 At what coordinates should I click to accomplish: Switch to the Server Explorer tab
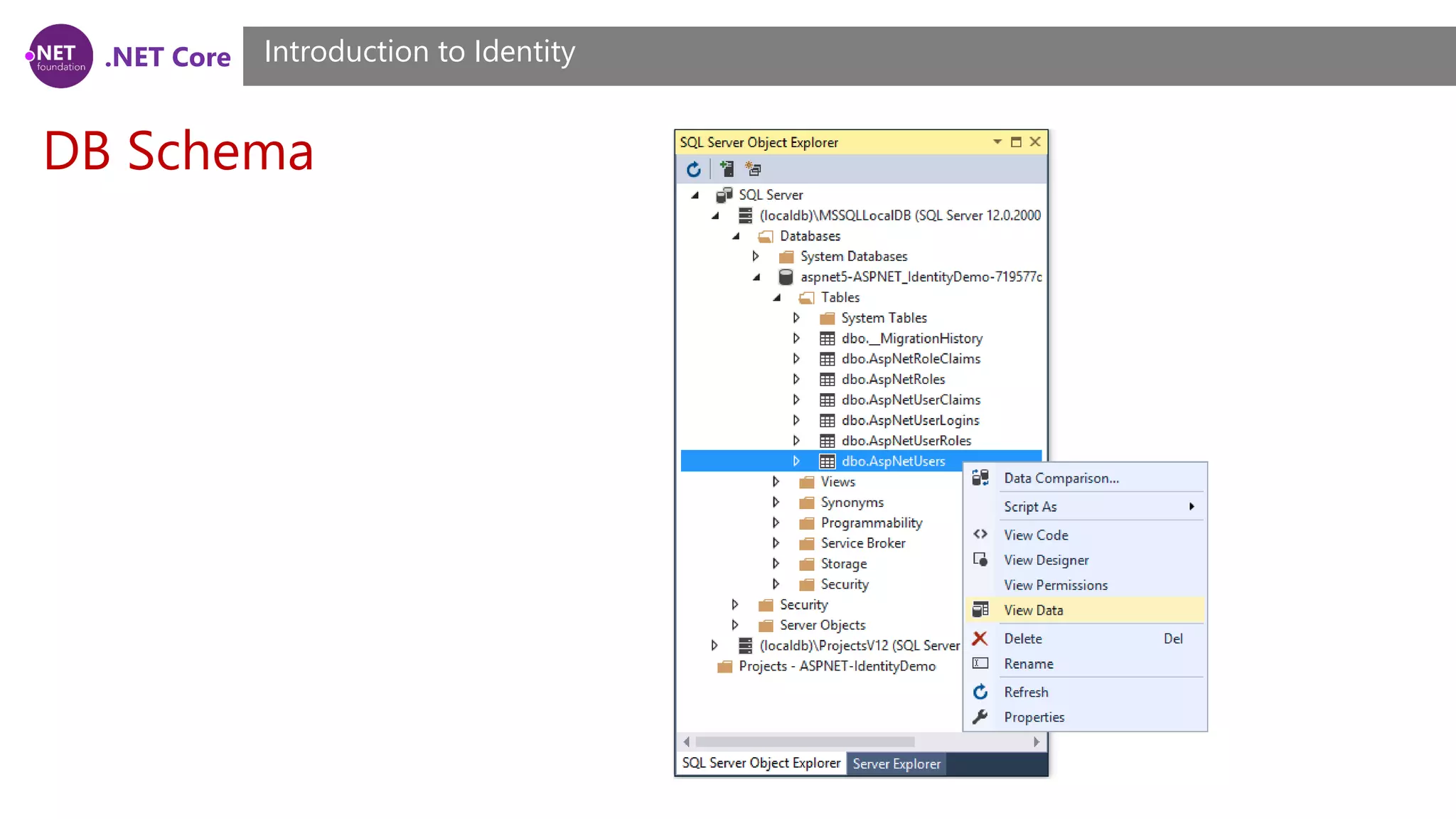coord(896,764)
